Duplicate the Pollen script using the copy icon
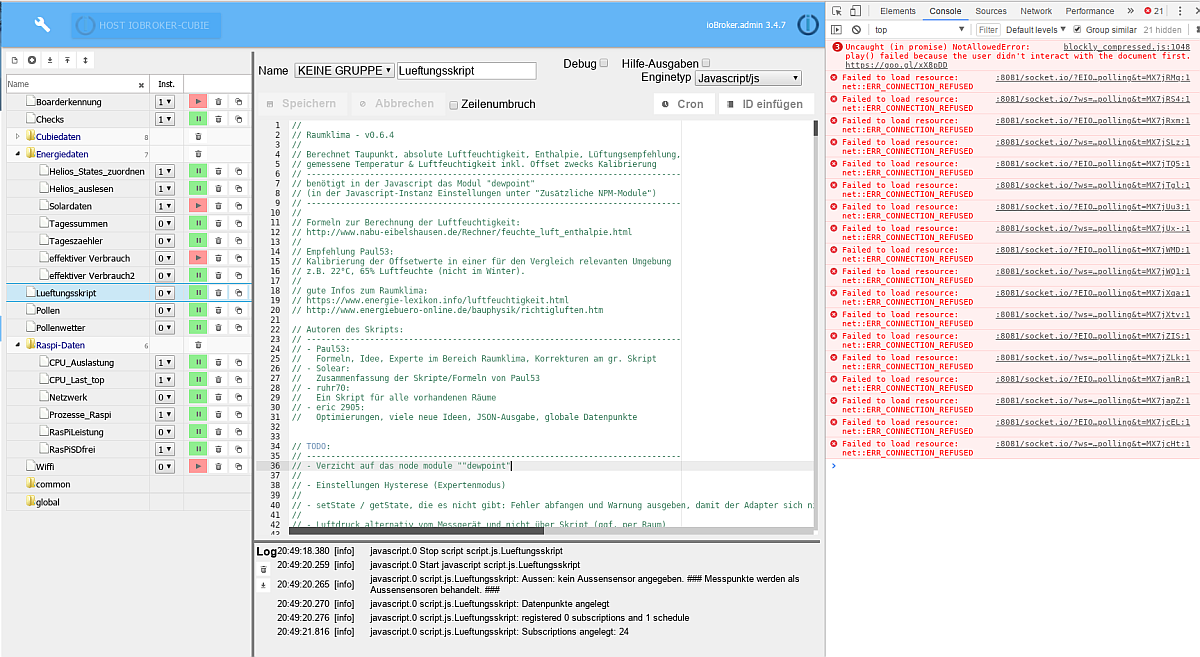The height and width of the screenshot is (657, 1200). 238,310
